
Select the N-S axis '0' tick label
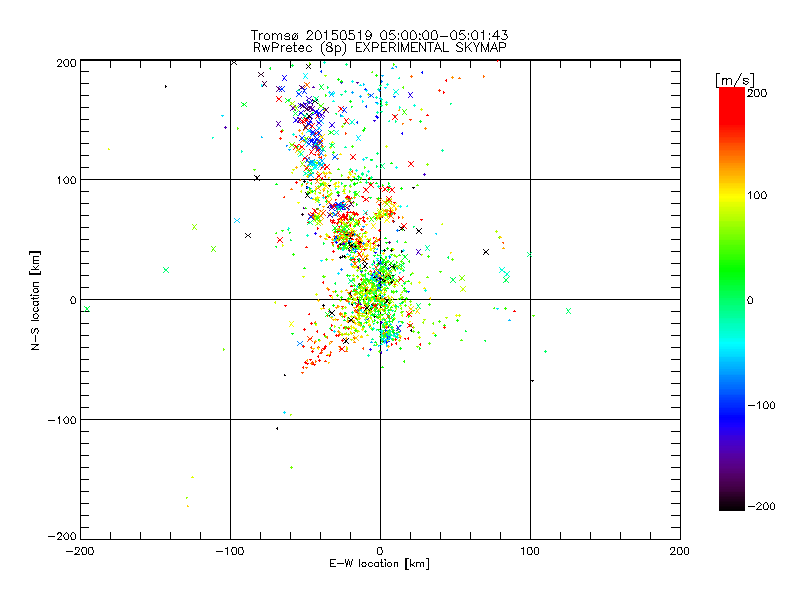coord(73,300)
